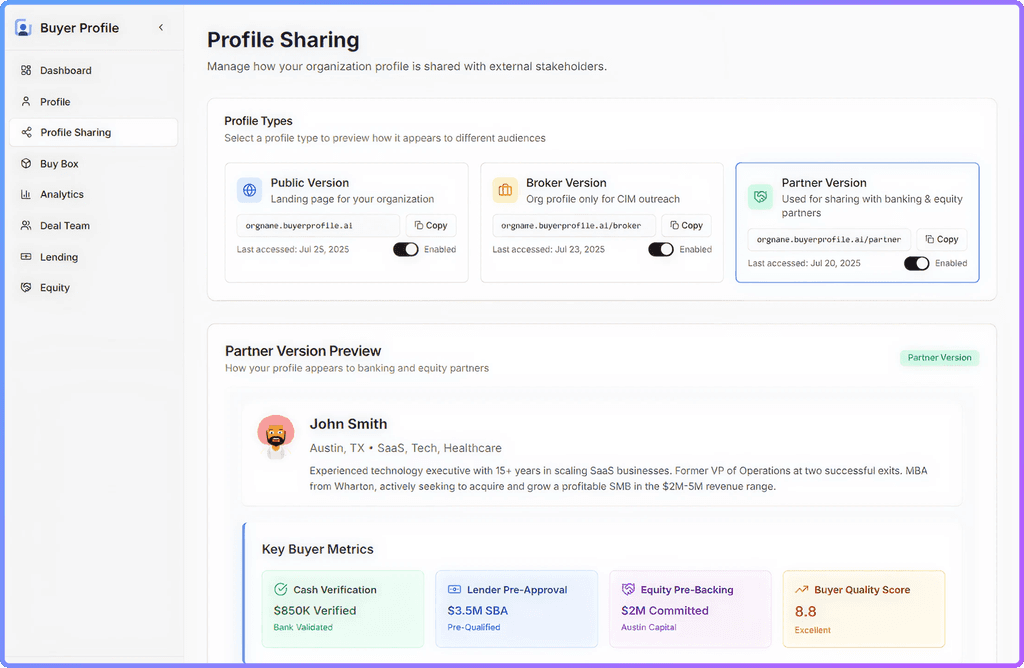Copy the Partner Version URL
The width and height of the screenshot is (1024, 668).
[941, 239]
